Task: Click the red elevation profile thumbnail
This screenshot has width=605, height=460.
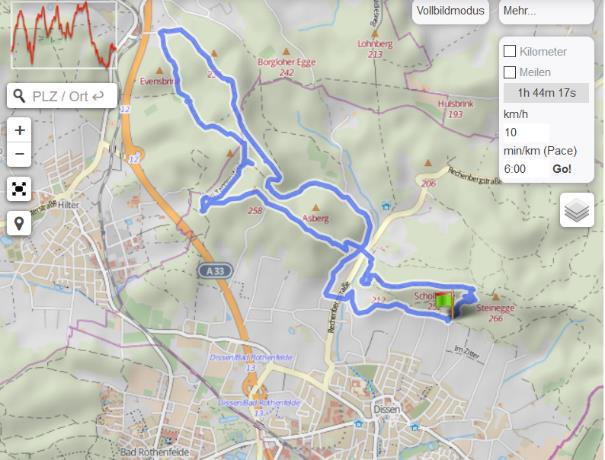Action: coord(64,35)
